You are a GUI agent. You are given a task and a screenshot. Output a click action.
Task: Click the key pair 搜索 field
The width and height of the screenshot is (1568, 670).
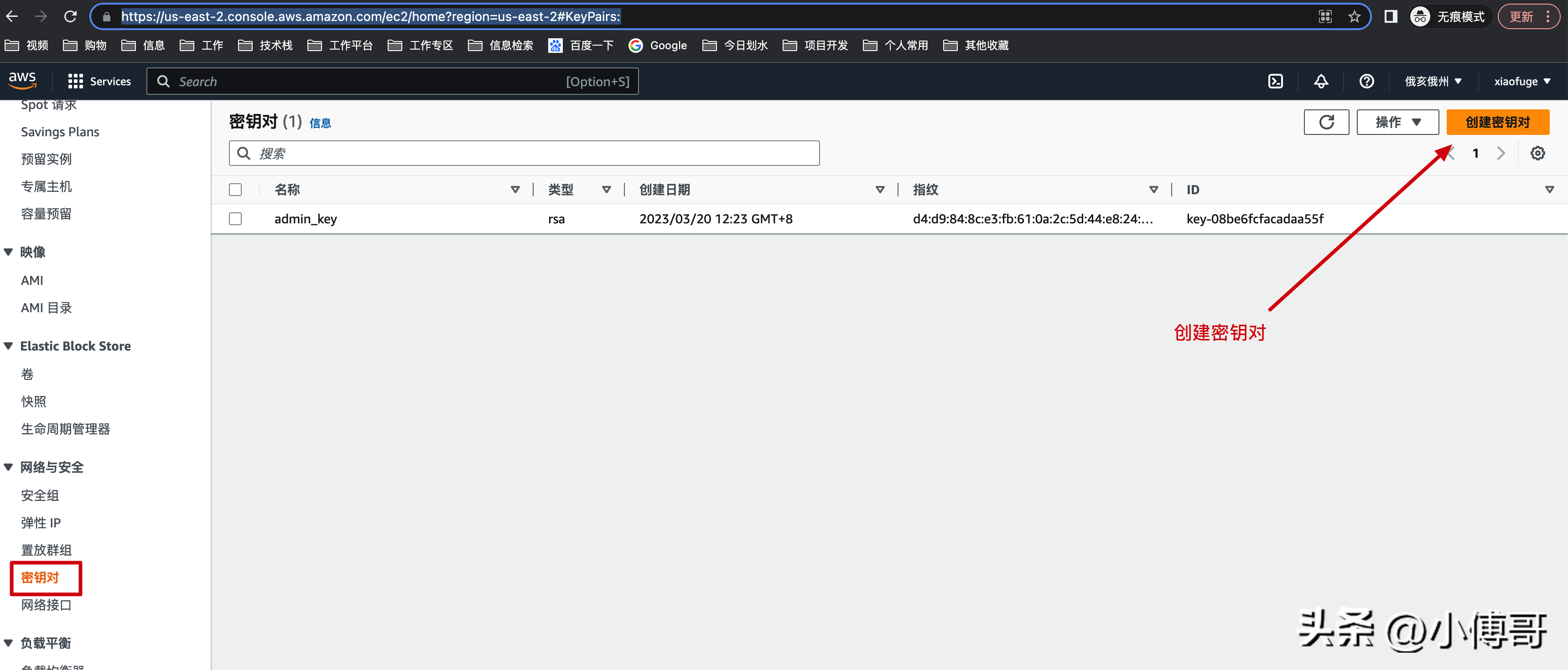click(x=524, y=153)
